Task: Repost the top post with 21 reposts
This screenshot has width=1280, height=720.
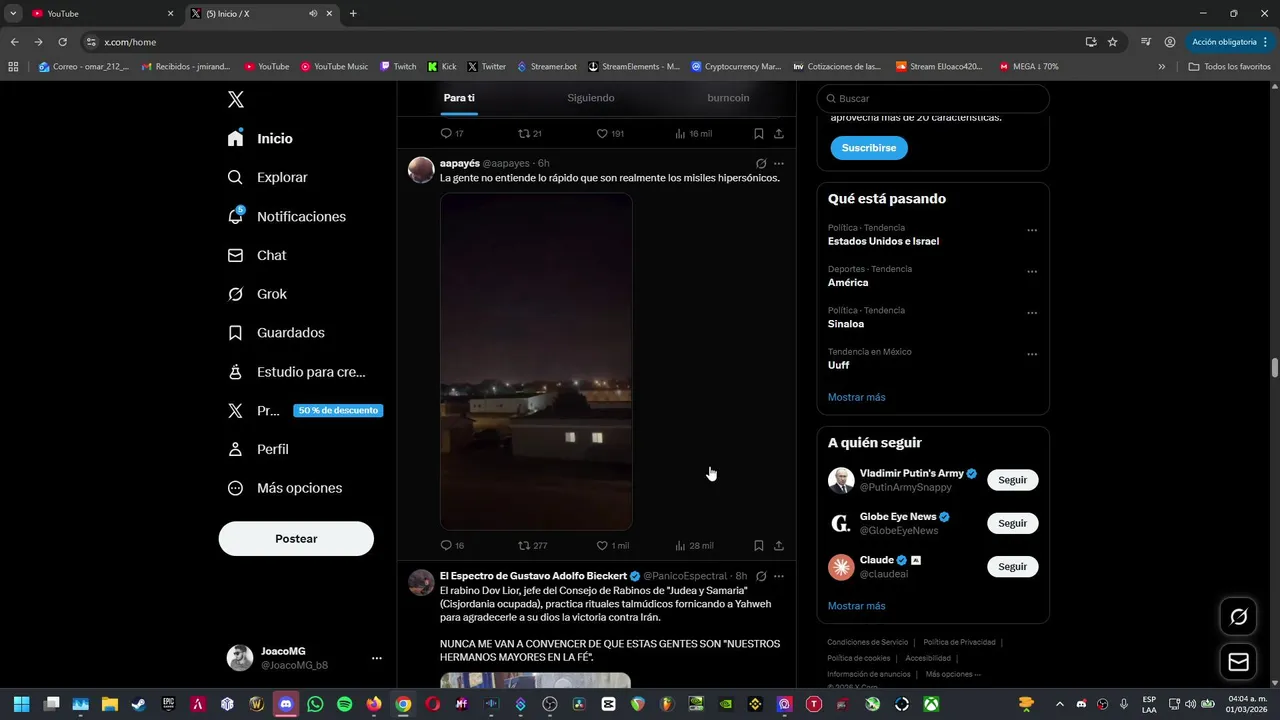Action: coord(530,133)
